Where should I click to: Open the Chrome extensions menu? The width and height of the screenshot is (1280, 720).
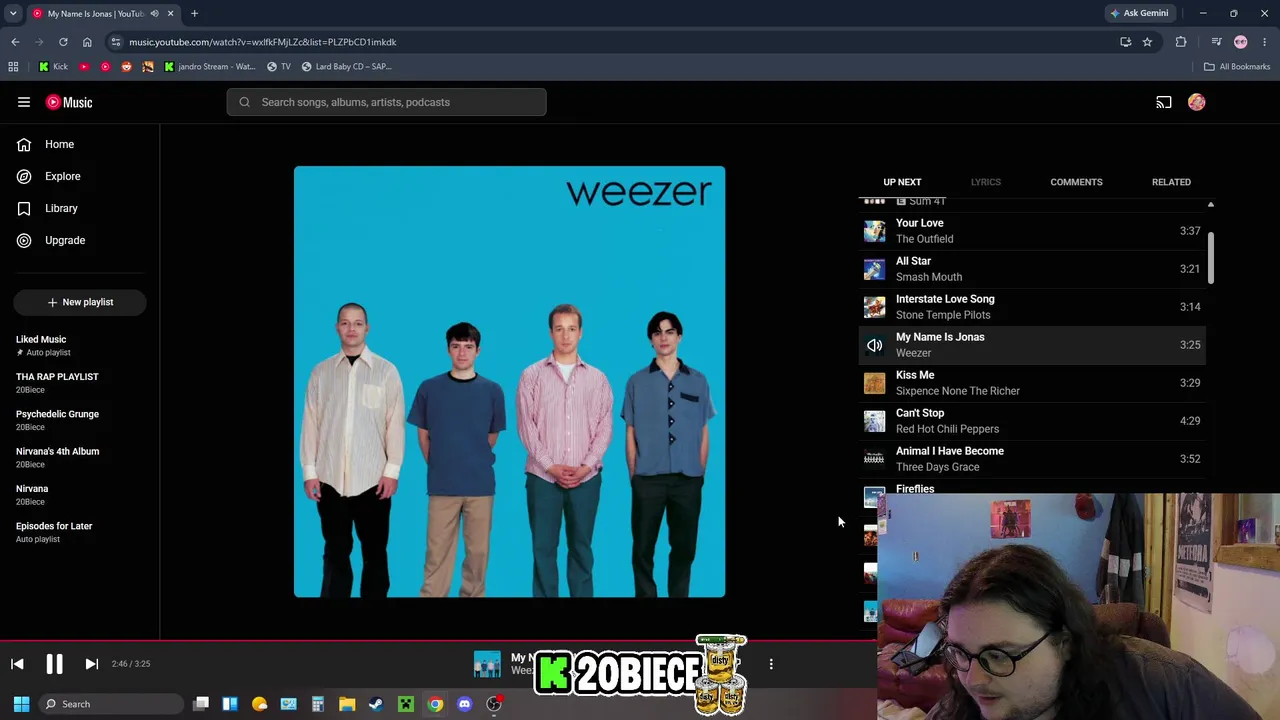click(x=1181, y=42)
